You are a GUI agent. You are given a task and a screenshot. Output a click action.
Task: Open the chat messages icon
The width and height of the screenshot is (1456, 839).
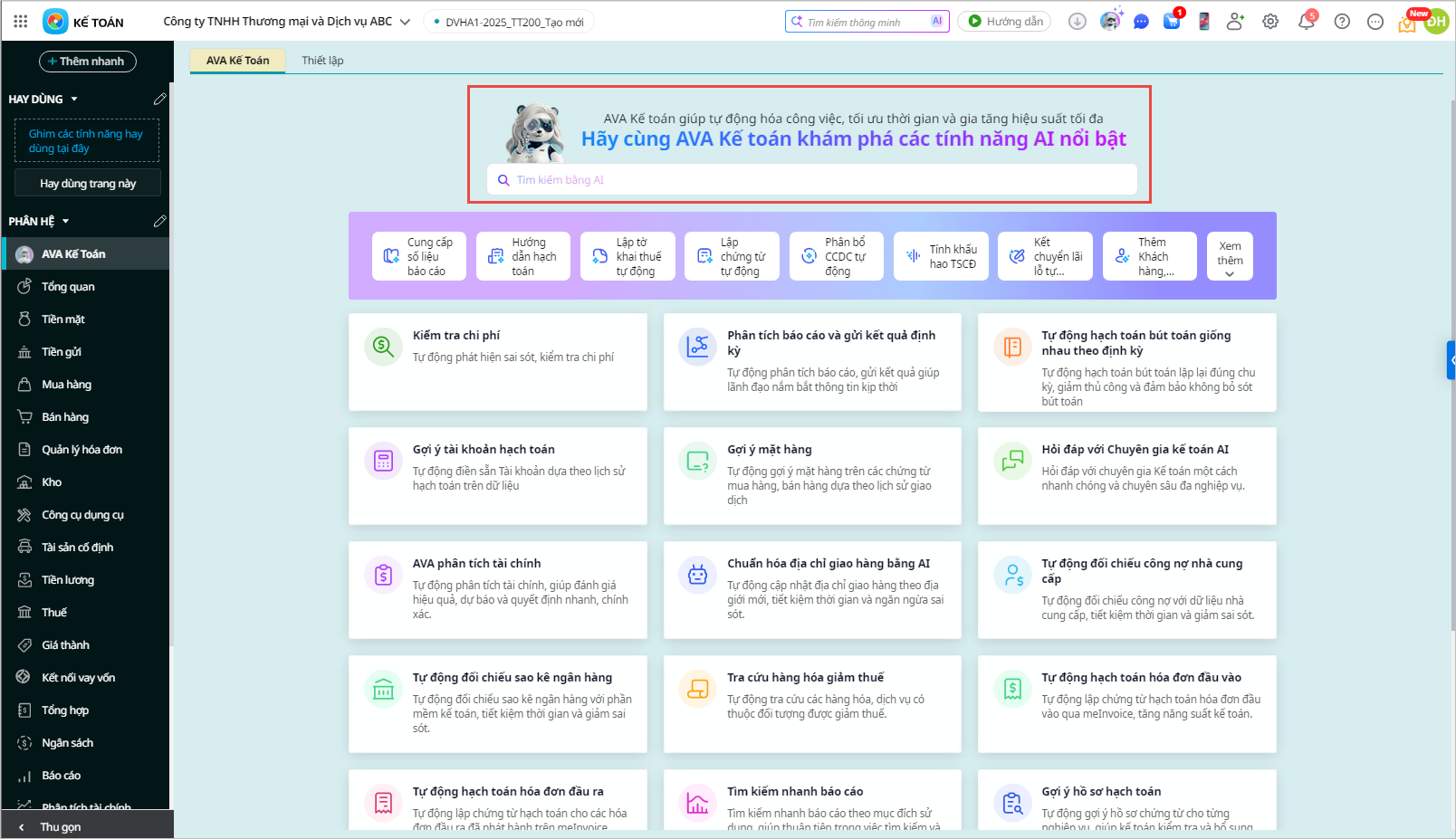click(1141, 22)
